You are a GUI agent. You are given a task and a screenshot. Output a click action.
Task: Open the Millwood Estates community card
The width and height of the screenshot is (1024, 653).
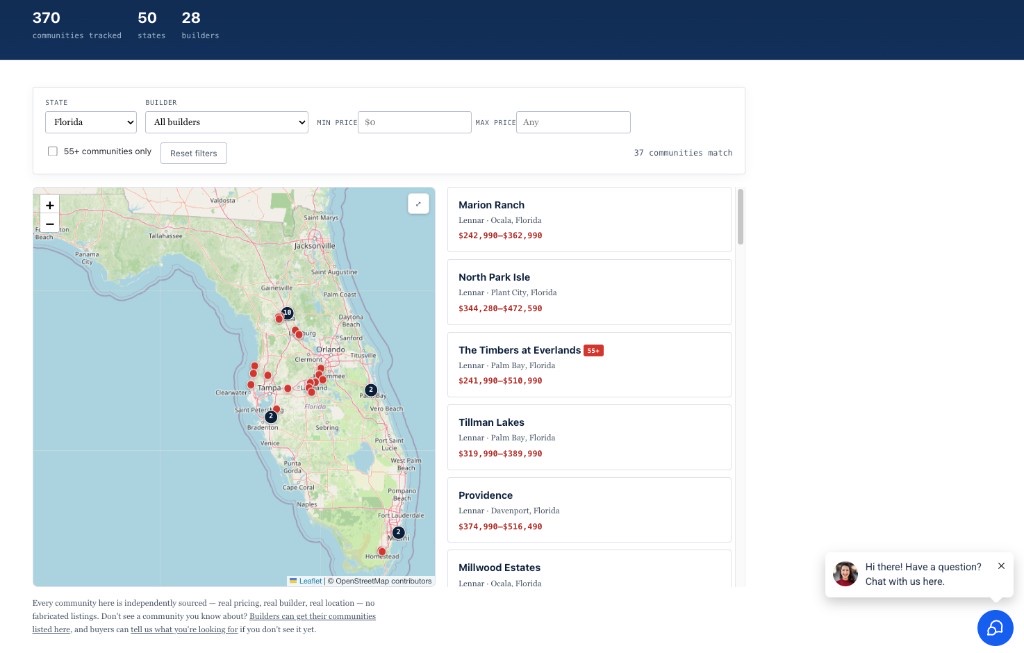click(589, 569)
